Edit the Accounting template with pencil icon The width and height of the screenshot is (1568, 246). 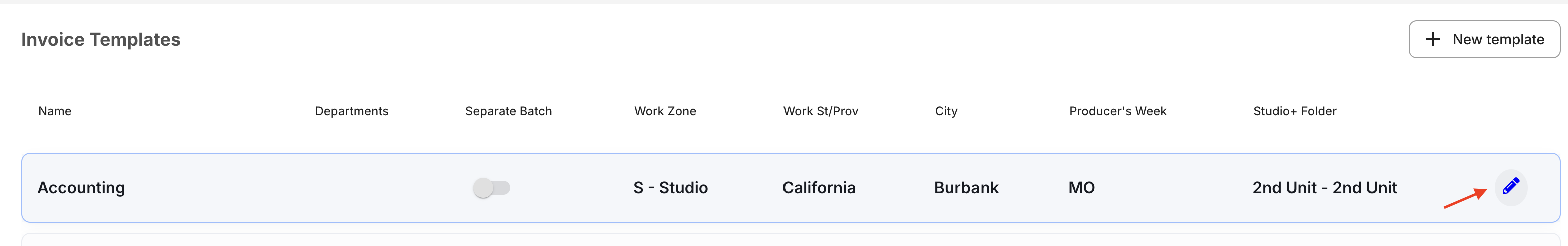click(1511, 186)
